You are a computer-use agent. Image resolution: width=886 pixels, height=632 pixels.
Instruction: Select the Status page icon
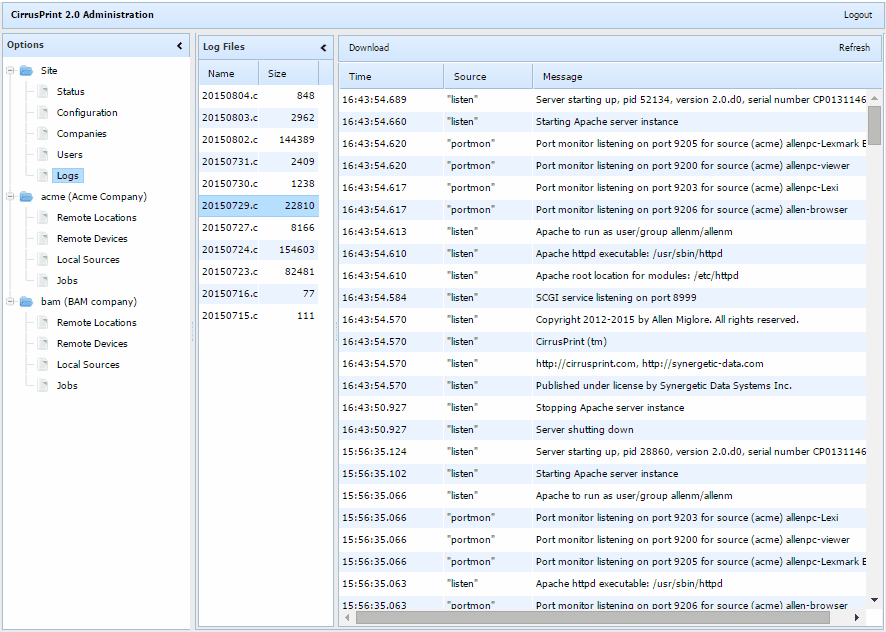tap(42, 91)
